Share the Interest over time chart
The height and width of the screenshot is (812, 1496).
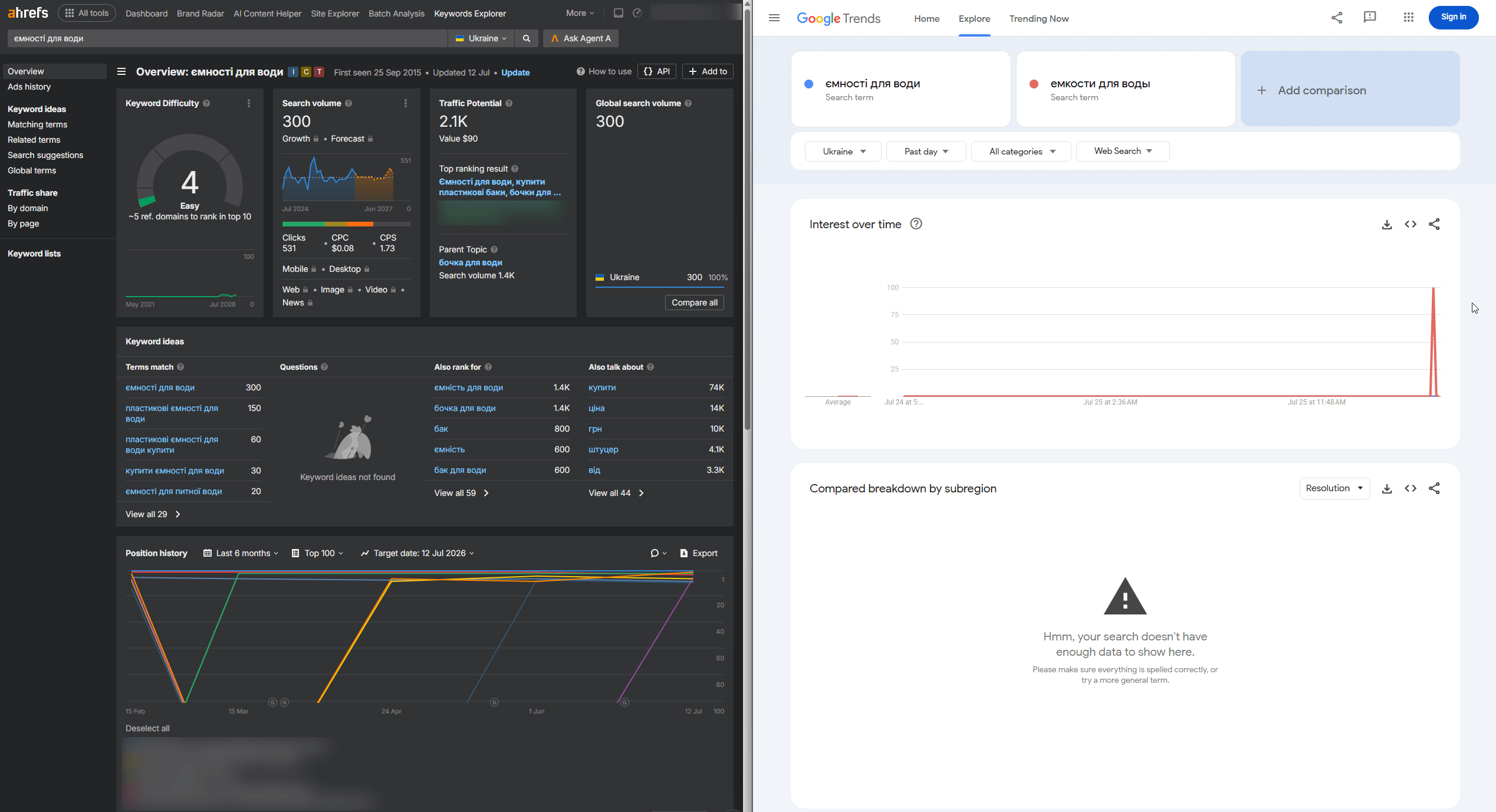[x=1434, y=225]
